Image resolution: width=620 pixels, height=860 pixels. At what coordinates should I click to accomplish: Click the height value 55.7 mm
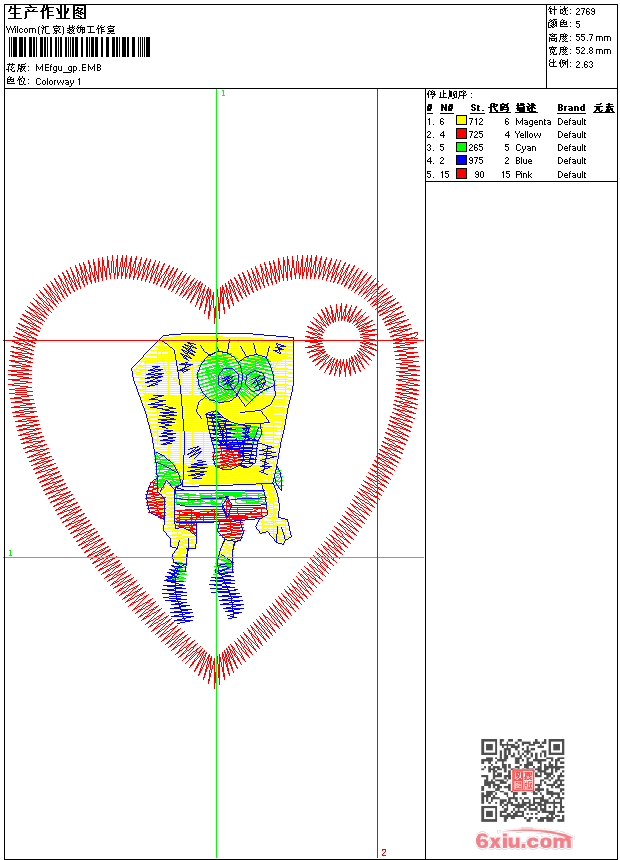(x=593, y=37)
